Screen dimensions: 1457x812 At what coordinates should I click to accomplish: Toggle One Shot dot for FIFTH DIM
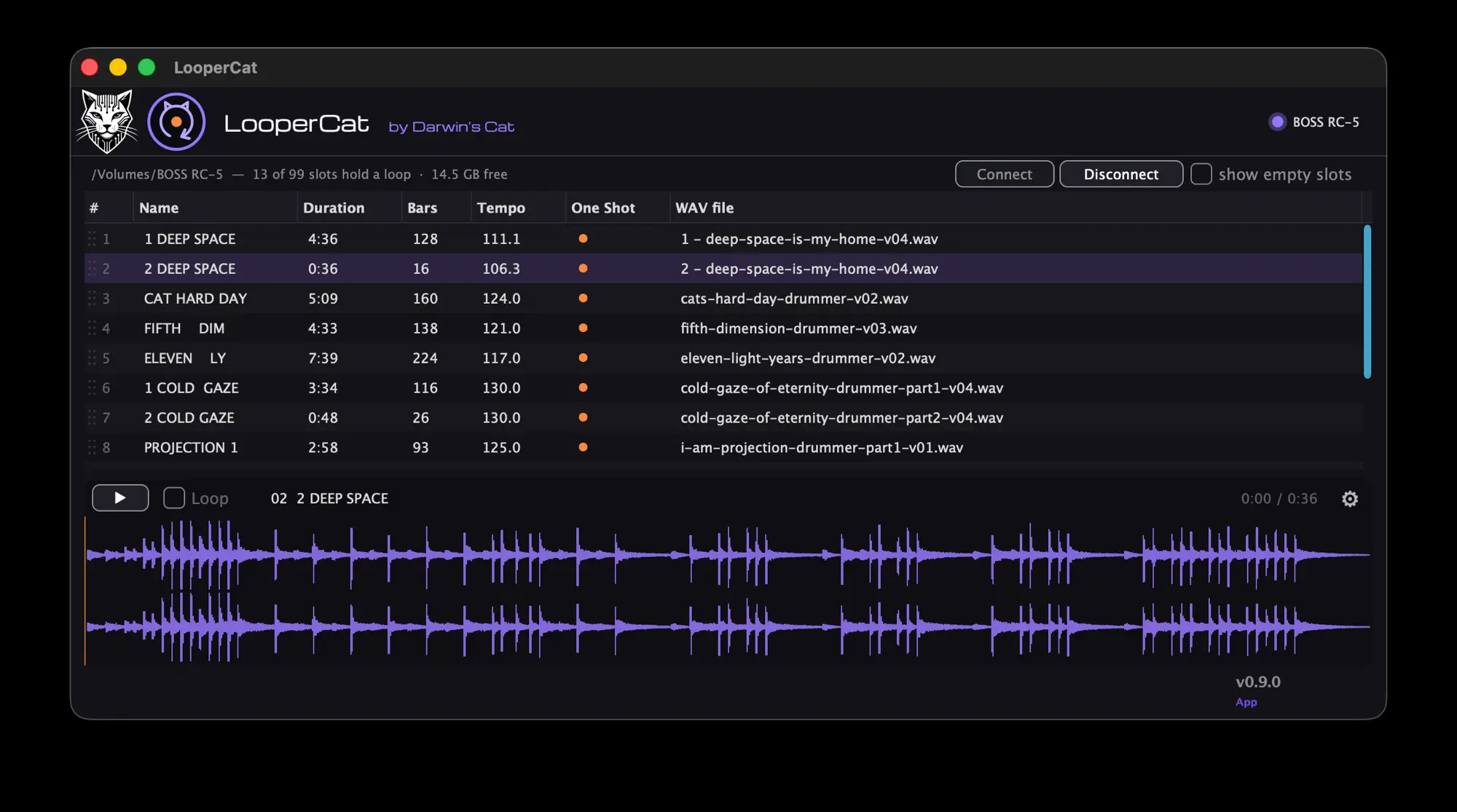583,328
